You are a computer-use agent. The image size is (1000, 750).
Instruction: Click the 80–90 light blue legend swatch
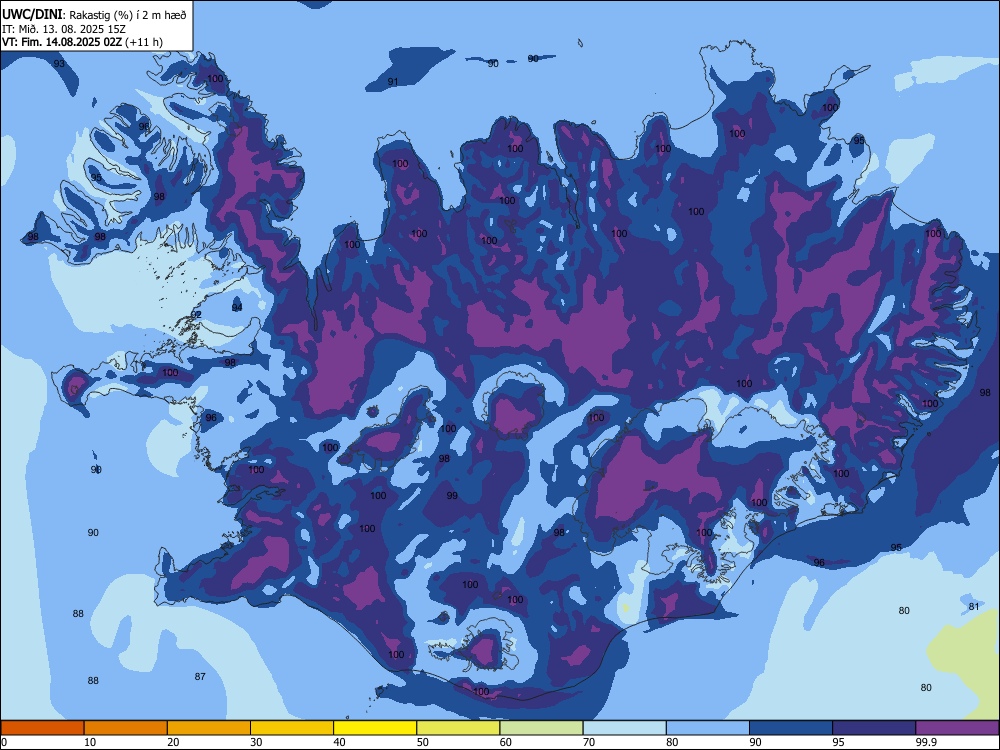[x=708, y=728]
